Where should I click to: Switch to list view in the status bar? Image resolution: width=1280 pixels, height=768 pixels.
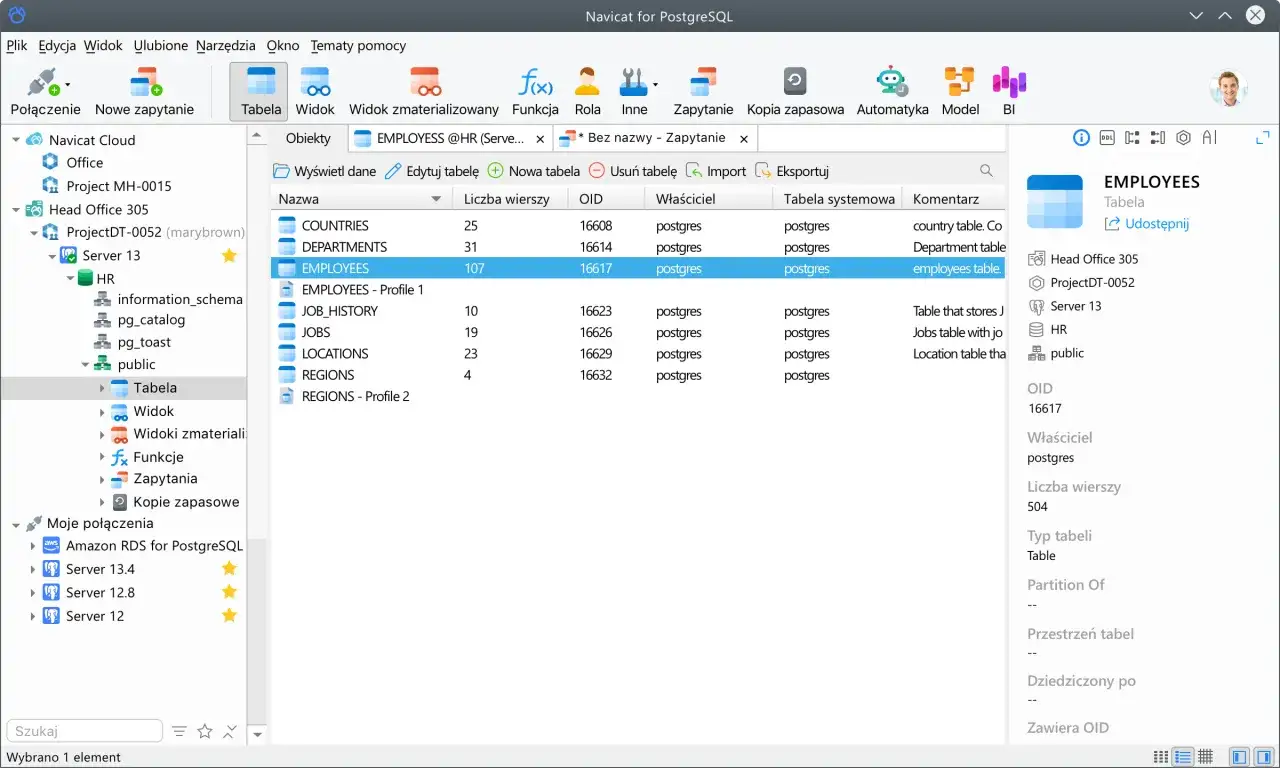(x=1183, y=757)
